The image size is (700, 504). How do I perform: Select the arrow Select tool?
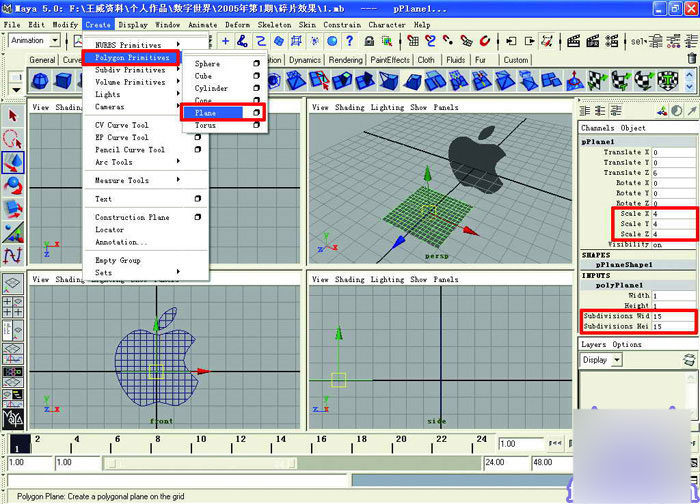coord(13,116)
